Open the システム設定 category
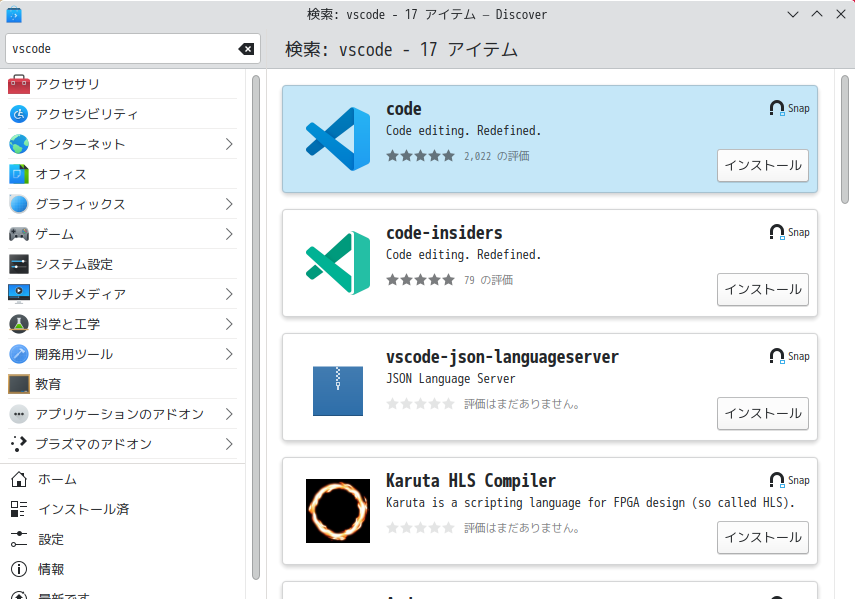 click(123, 264)
